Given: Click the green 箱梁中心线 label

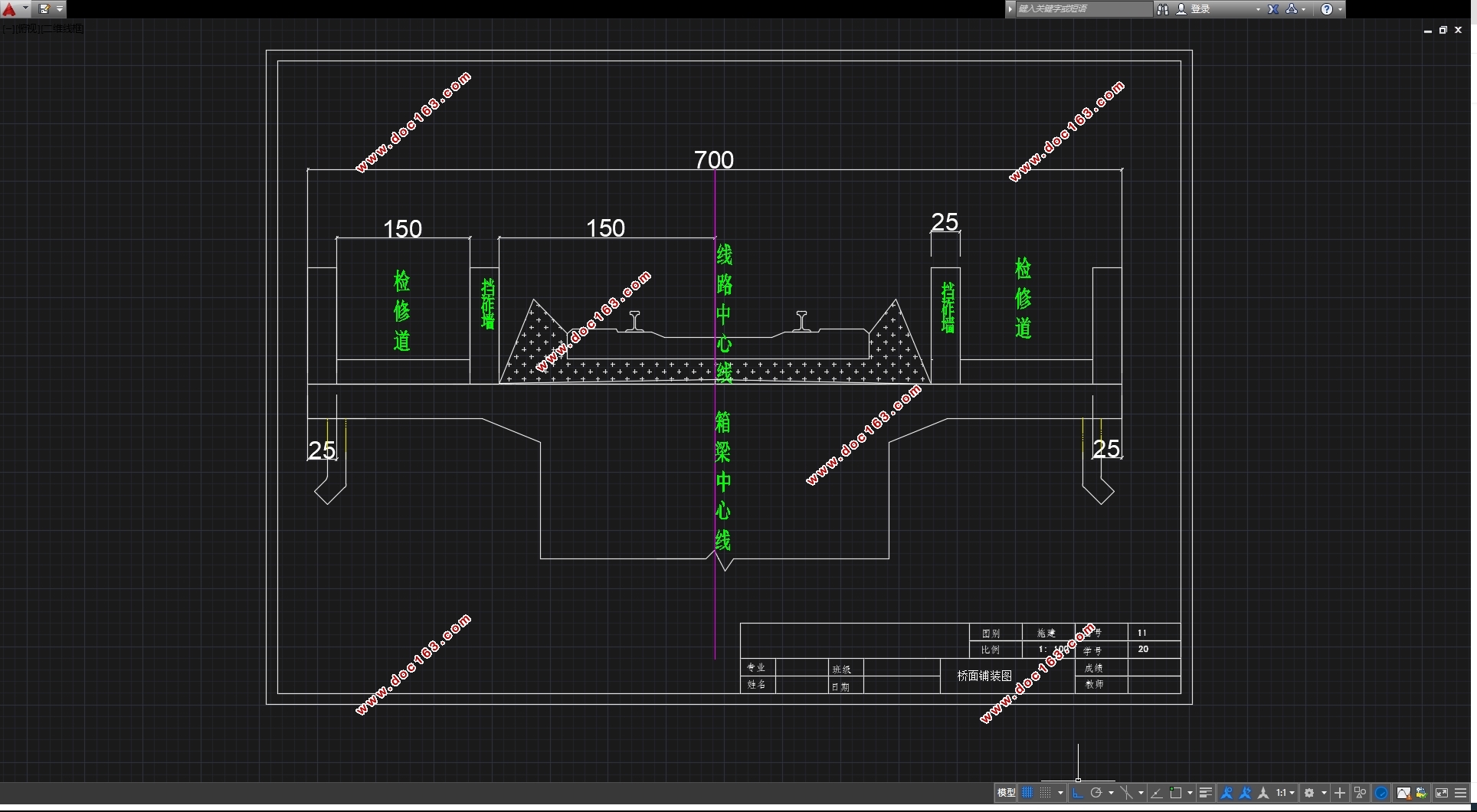Looking at the screenshot, I should (x=722, y=481).
